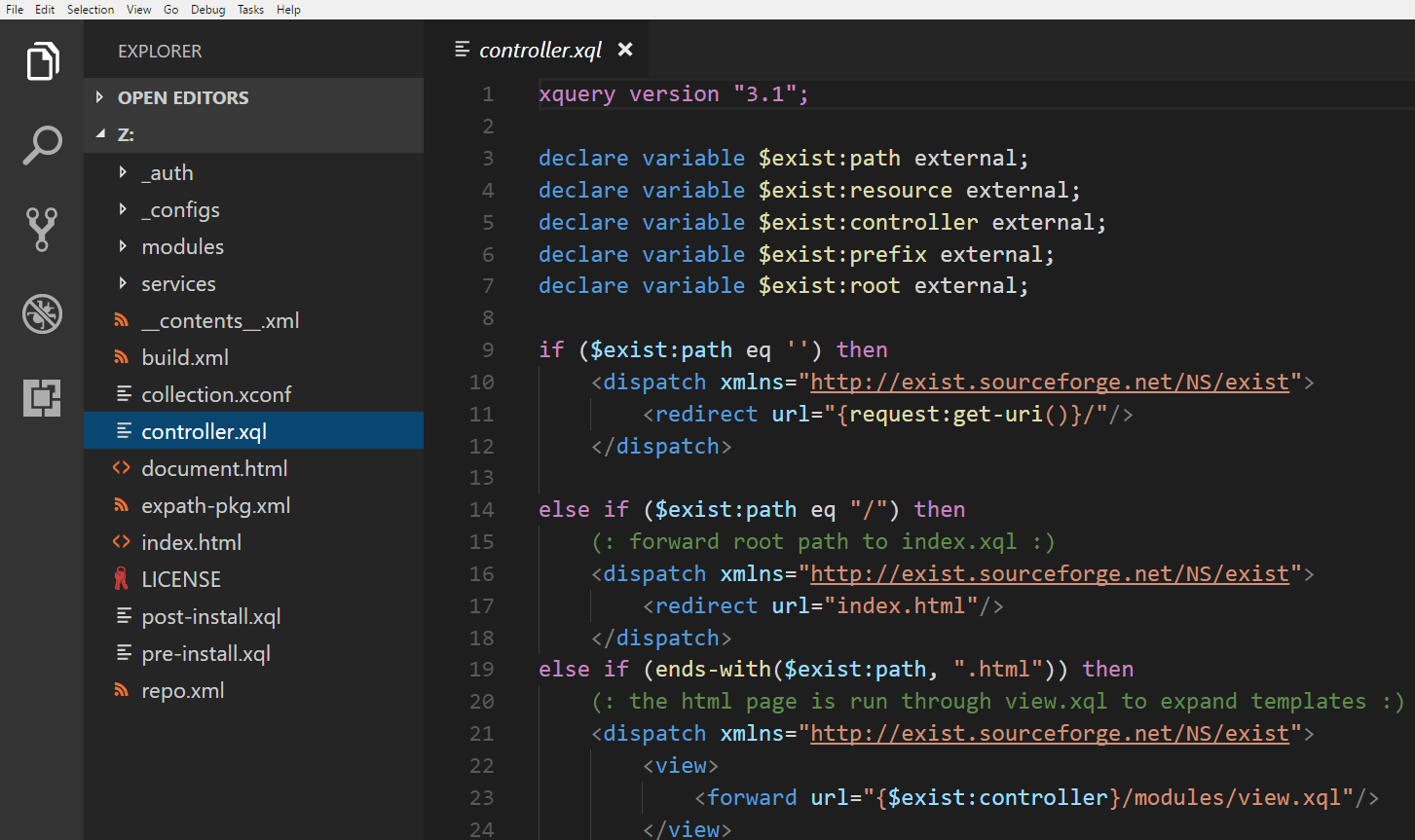This screenshot has width=1415, height=840.
Task: Open the Go menu
Action: [171, 10]
